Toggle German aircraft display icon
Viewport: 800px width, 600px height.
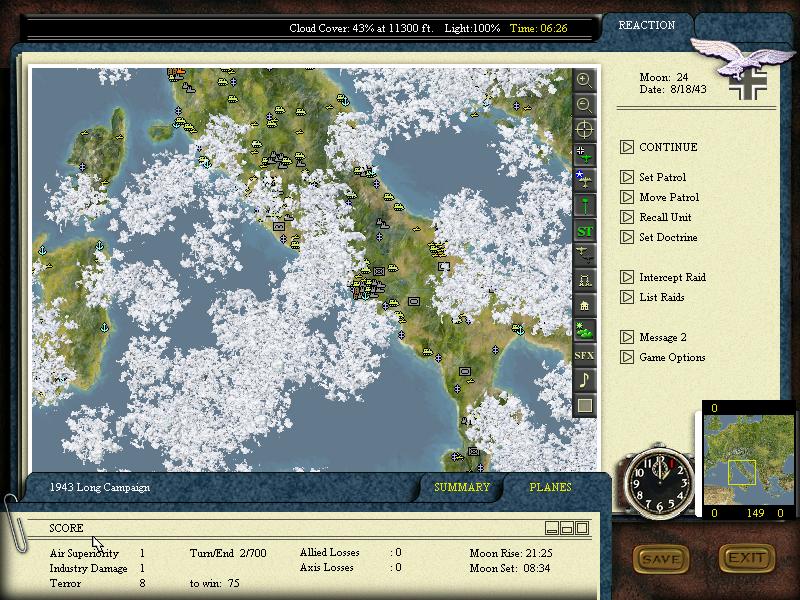(584, 155)
